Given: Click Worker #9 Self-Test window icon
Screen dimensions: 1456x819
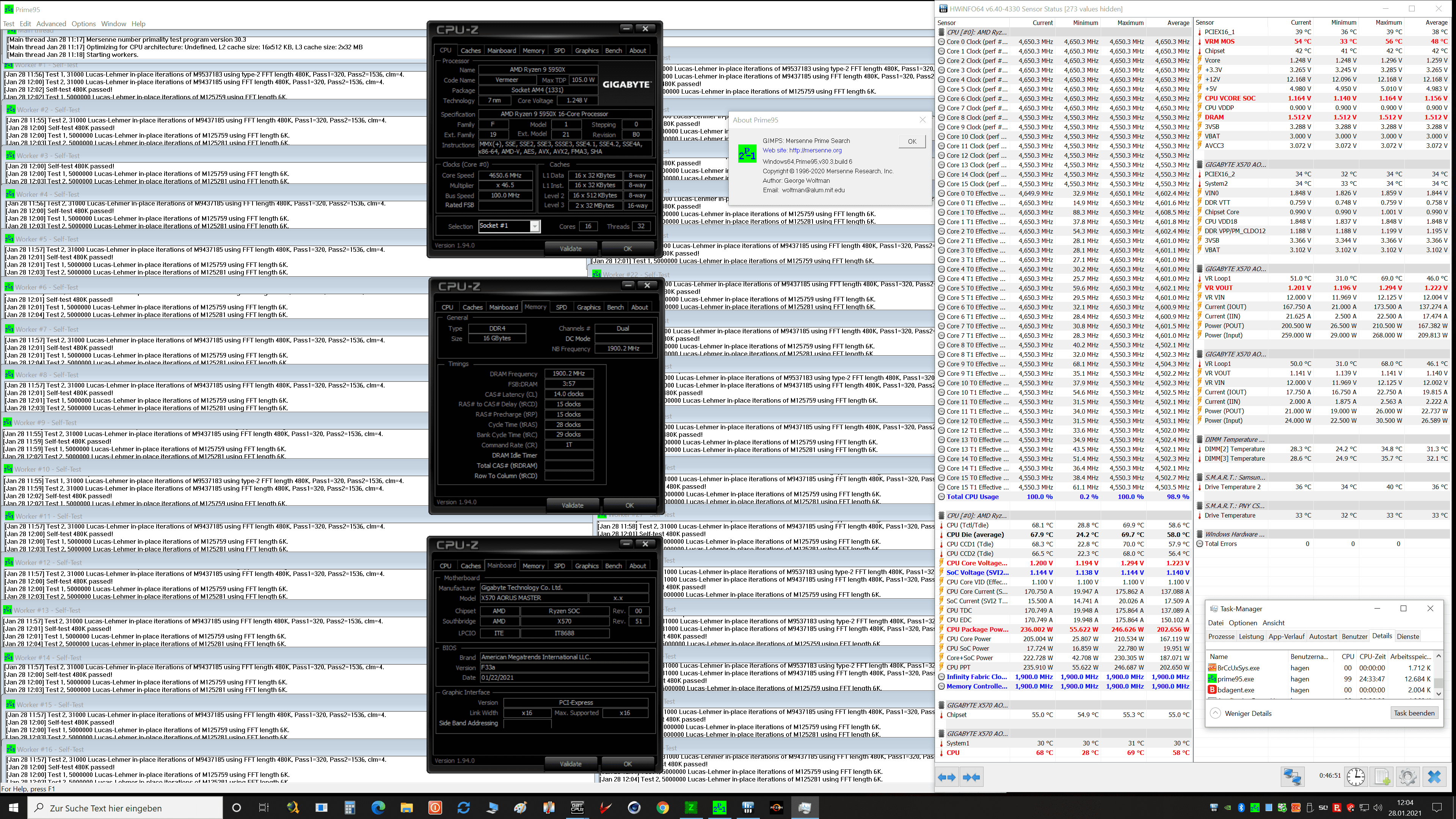Looking at the screenshot, I should pyautogui.click(x=8, y=422).
